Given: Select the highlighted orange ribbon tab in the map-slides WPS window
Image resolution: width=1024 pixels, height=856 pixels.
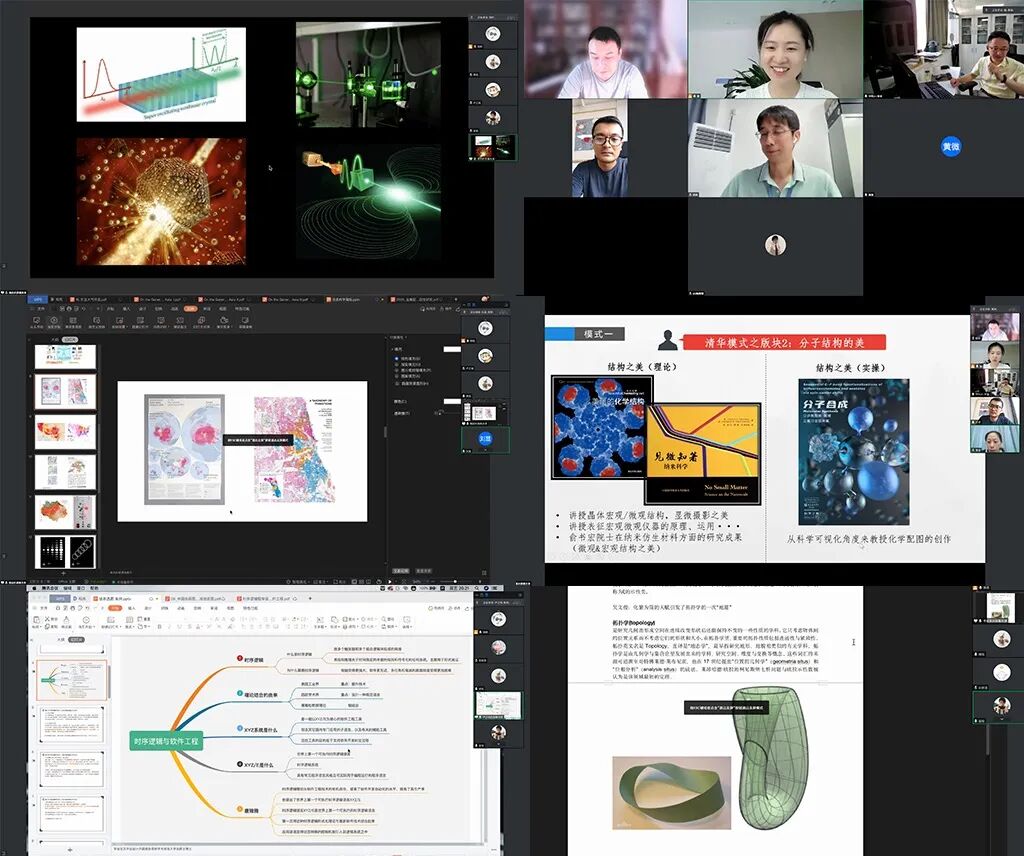Looking at the screenshot, I should [x=191, y=308].
